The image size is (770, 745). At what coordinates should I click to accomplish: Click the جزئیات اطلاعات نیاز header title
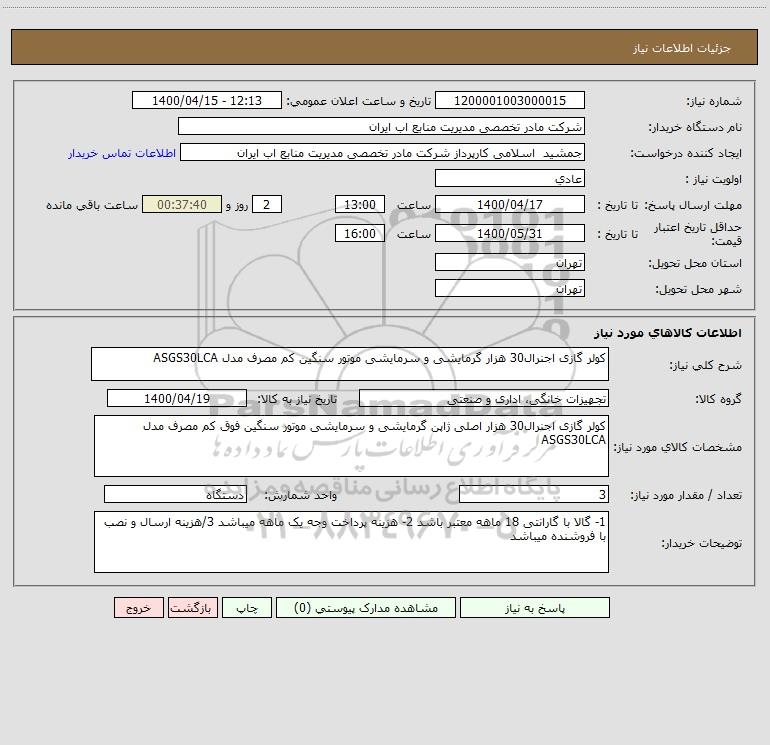(x=682, y=48)
